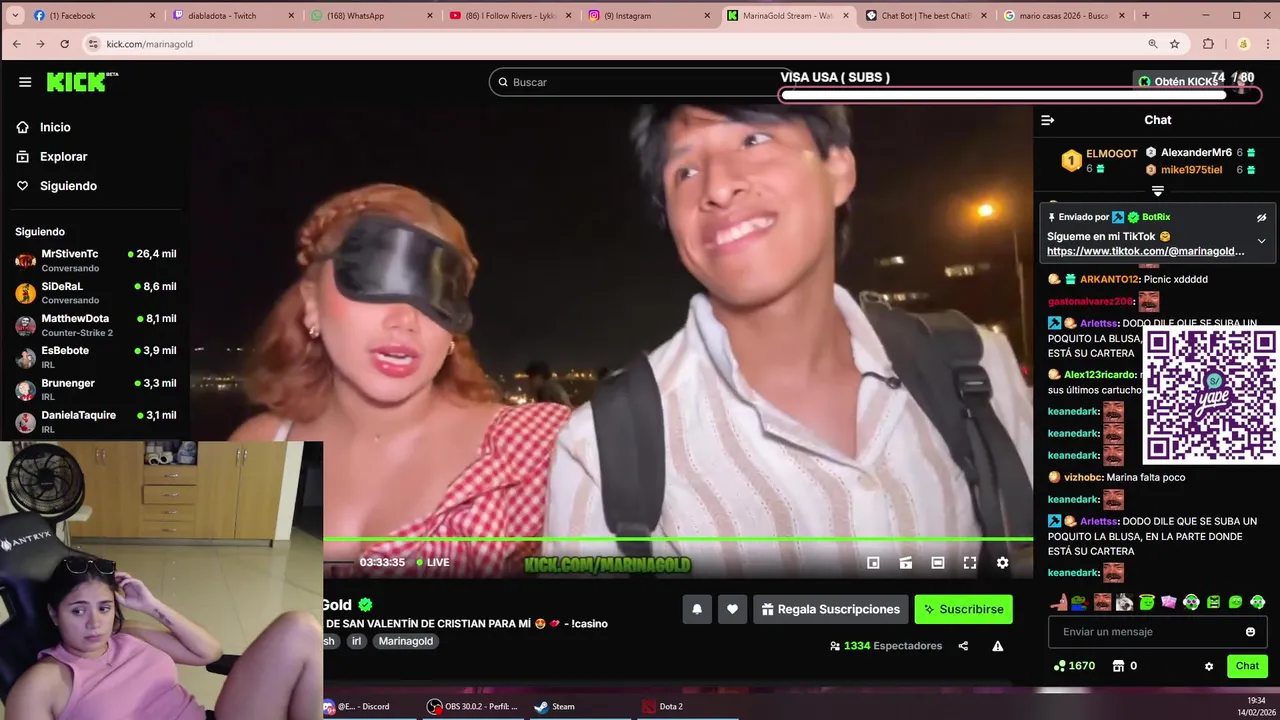This screenshot has width=1280, height=720.
Task: Open Brunenger followed channel
Action: pos(96,389)
